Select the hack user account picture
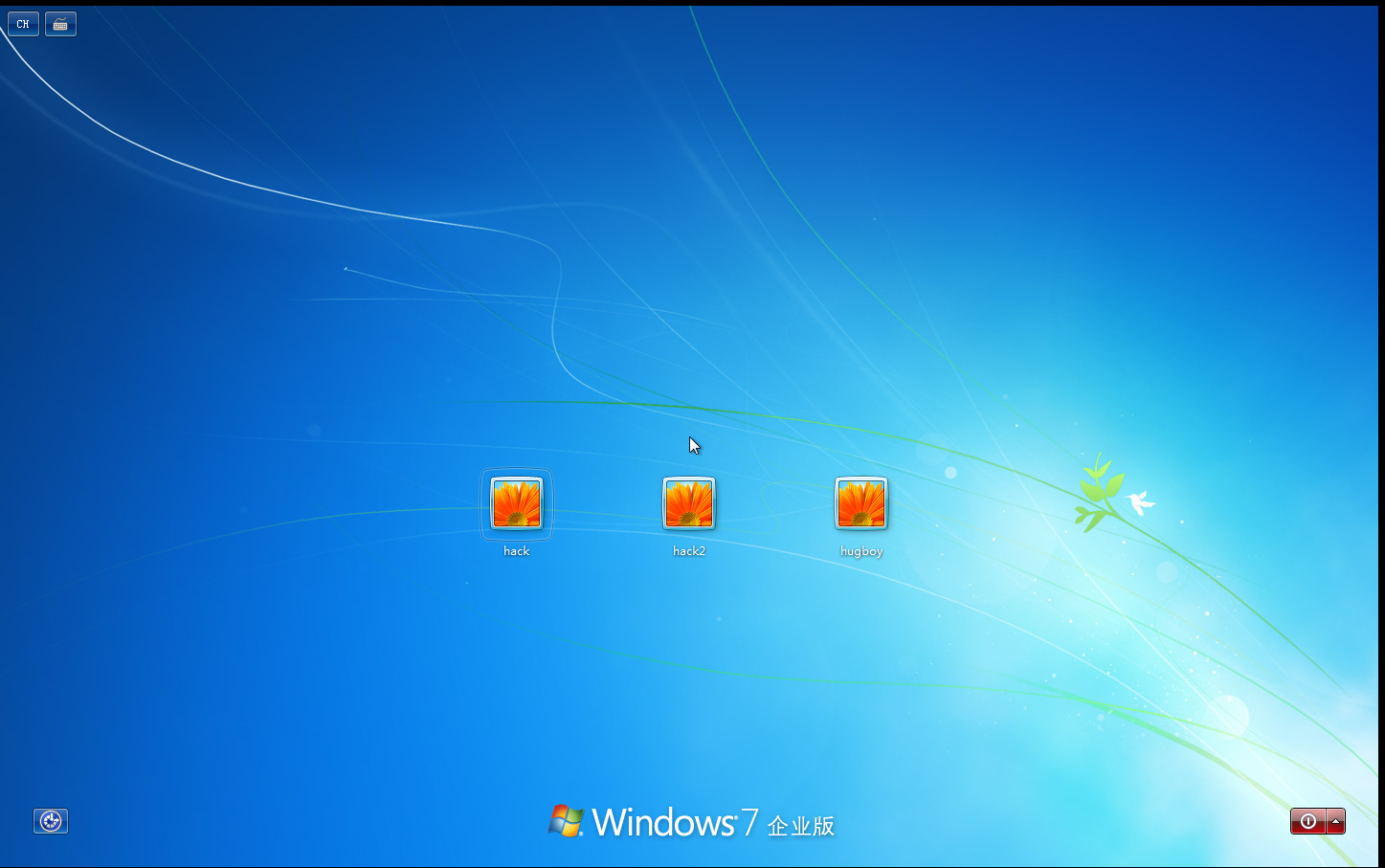Image resolution: width=1385 pixels, height=868 pixels. click(517, 503)
